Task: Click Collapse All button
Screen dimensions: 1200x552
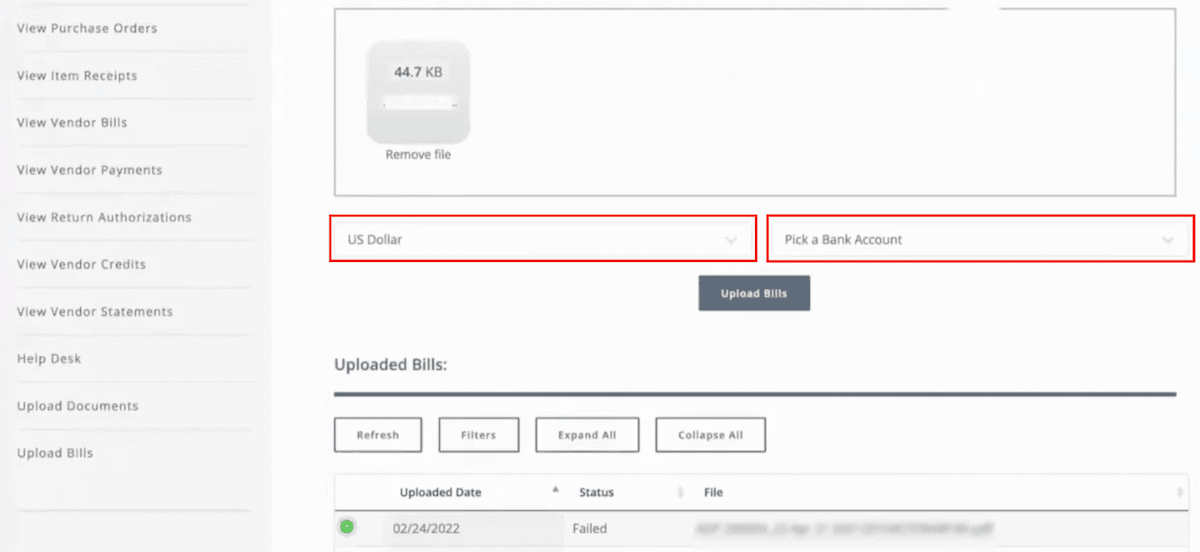Action: 710,435
